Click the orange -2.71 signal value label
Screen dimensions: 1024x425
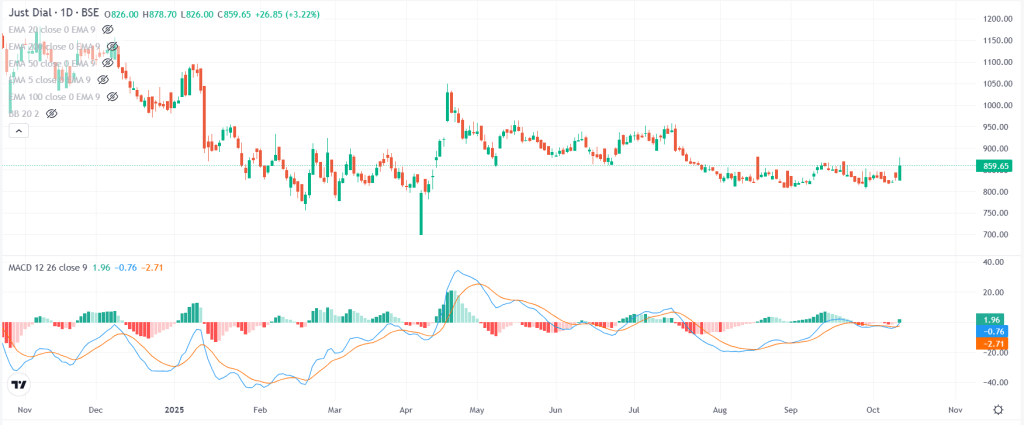[997, 343]
